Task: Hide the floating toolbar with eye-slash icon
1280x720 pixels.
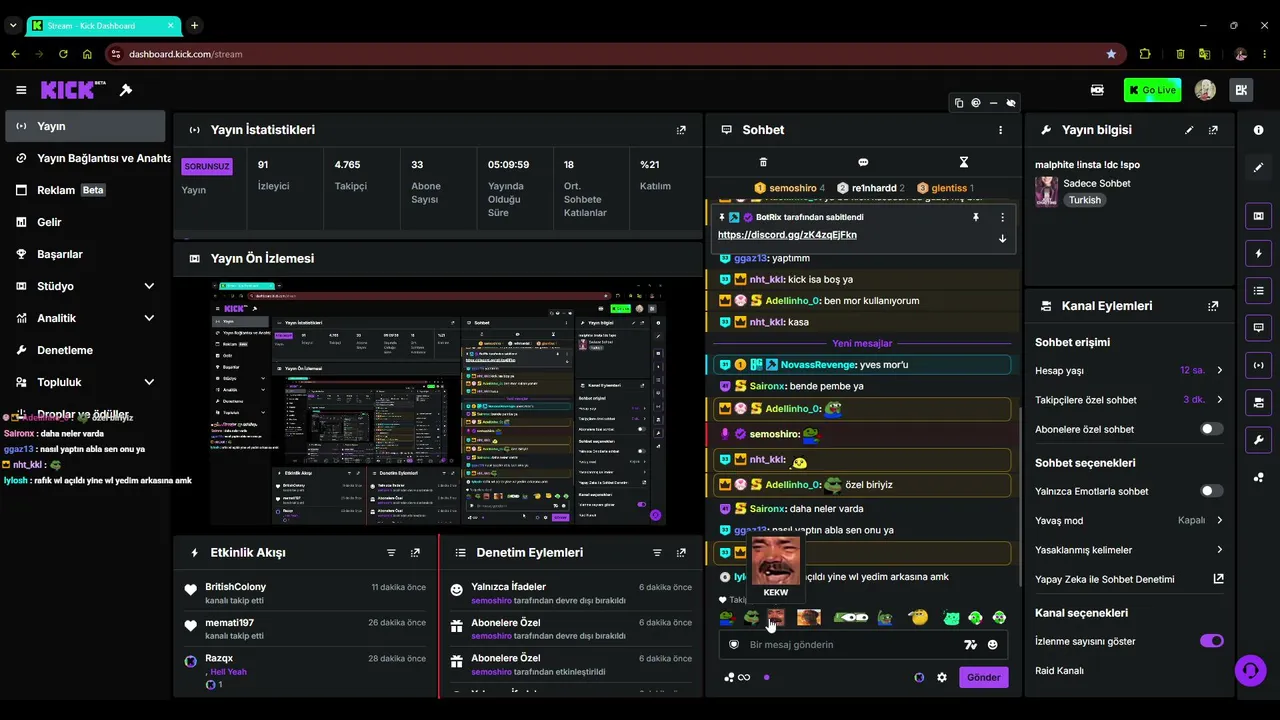Action: coord(1011,103)
